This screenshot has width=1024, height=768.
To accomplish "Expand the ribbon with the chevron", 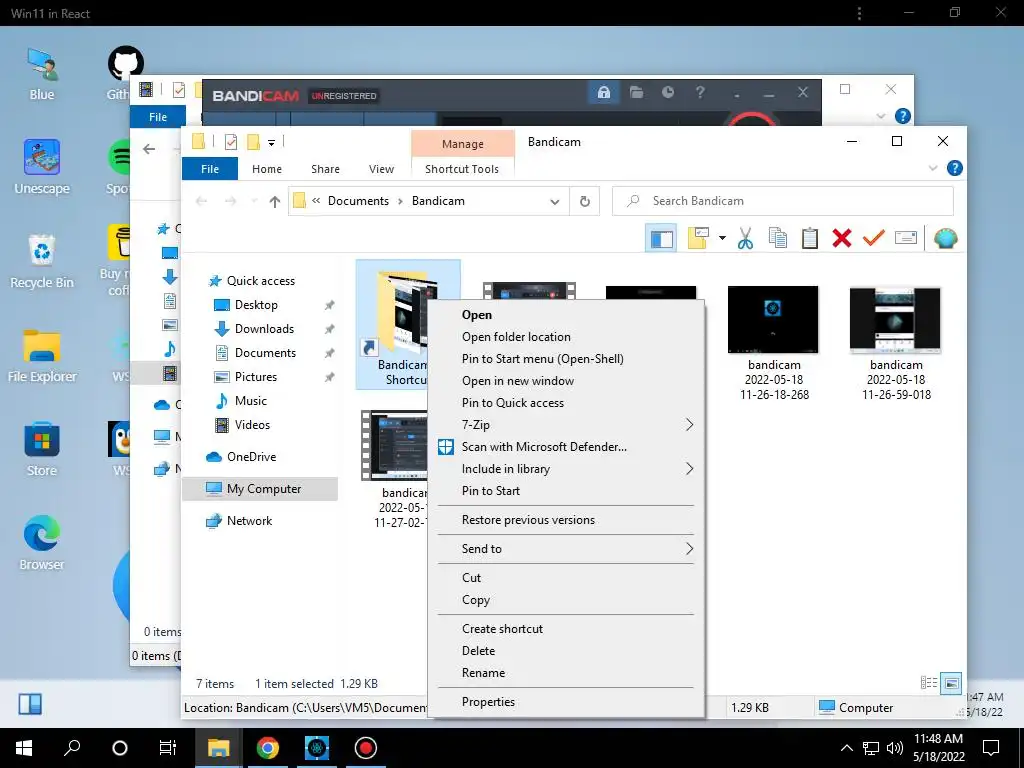I will [x=933, y=168].
